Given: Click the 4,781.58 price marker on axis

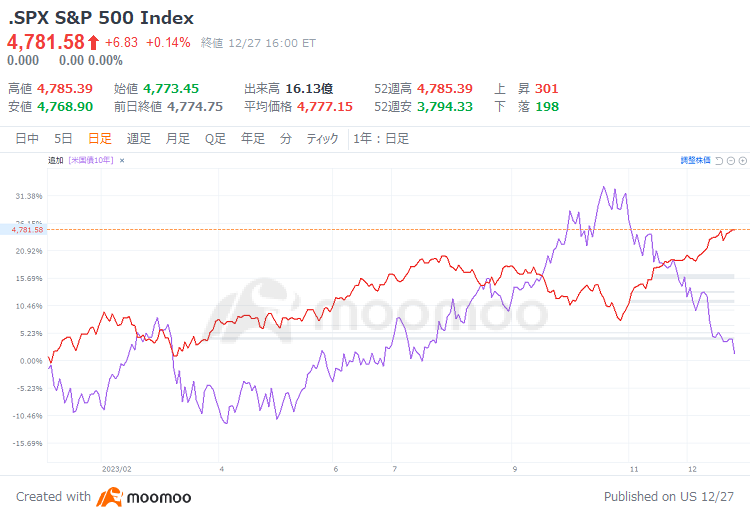Looking at the screenshot, I should point(27,230).
